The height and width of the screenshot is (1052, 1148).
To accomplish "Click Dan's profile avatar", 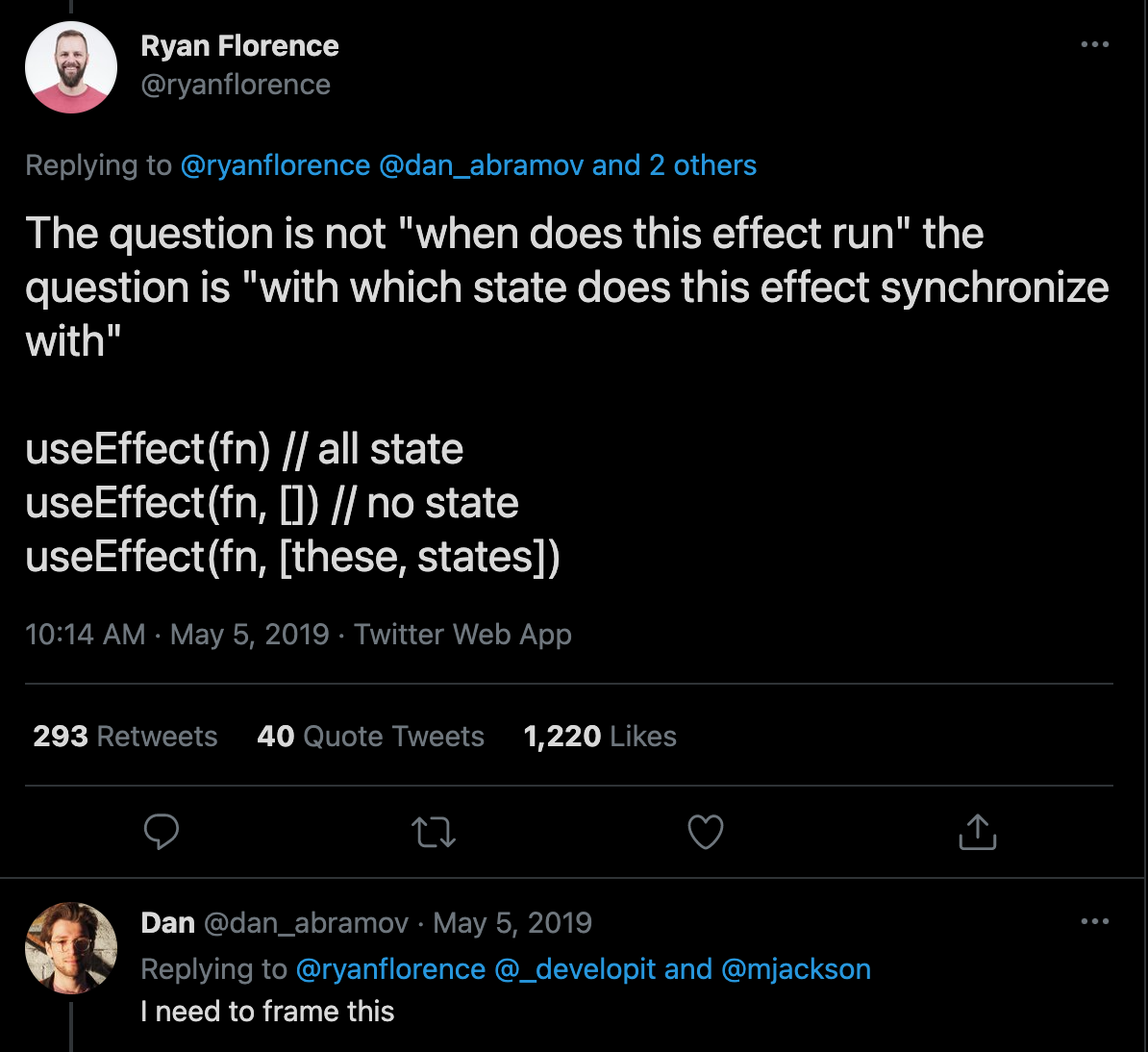I will (x=71, y=946).
